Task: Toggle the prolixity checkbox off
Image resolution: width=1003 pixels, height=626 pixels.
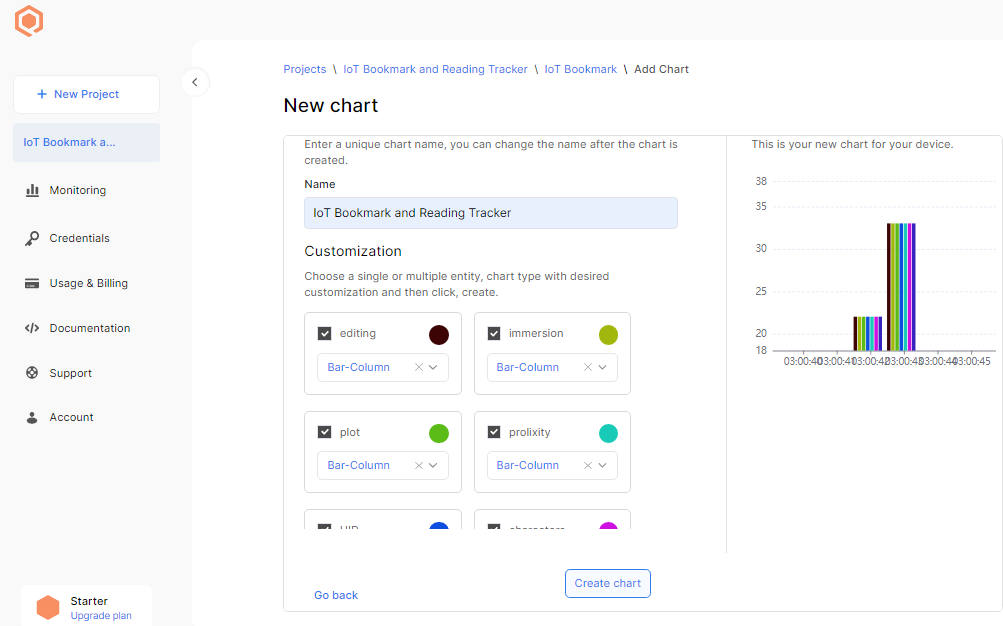Action: pyautogui.click(x=494, y=432)
